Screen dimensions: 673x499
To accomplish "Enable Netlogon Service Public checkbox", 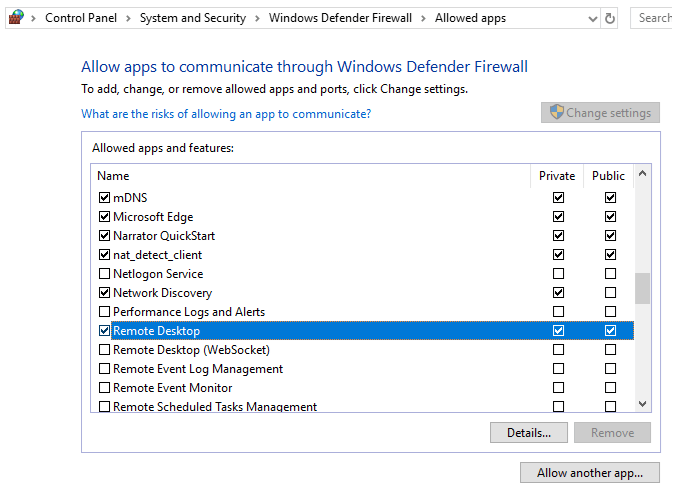I will [610, 273].
